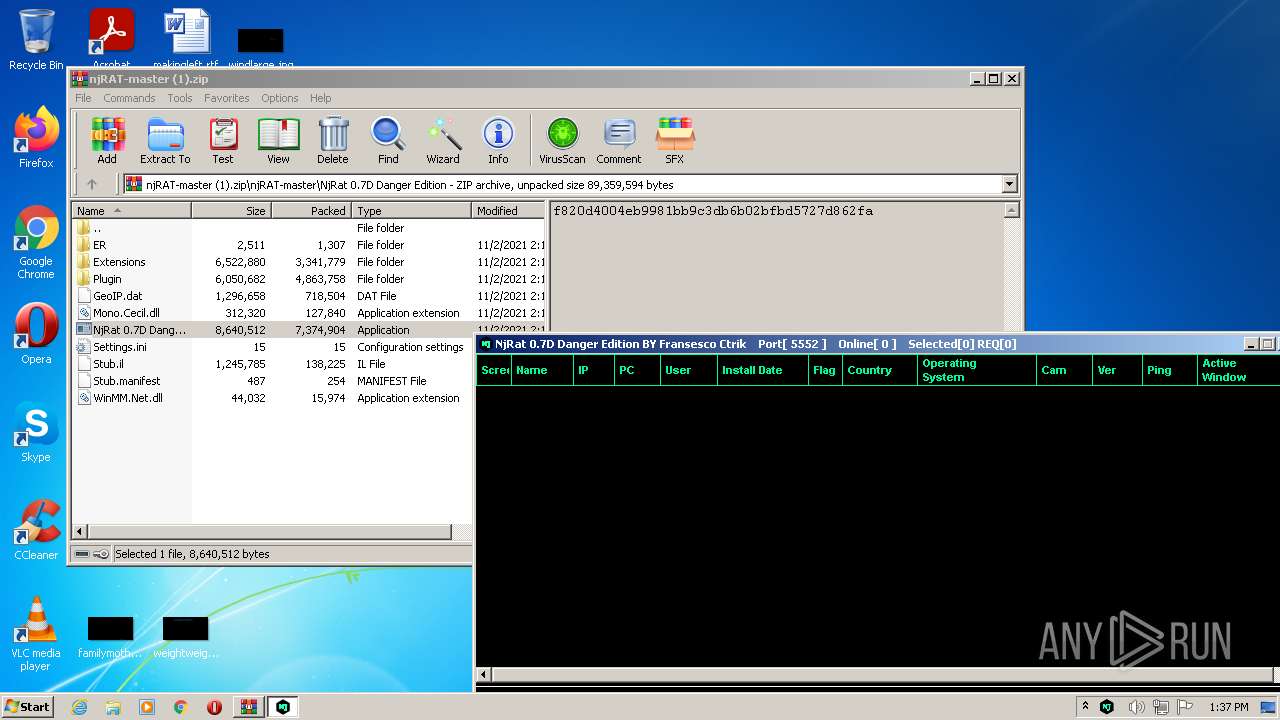
Task: Click the file list horizontal scrollbar
Action: click(272, 532)
